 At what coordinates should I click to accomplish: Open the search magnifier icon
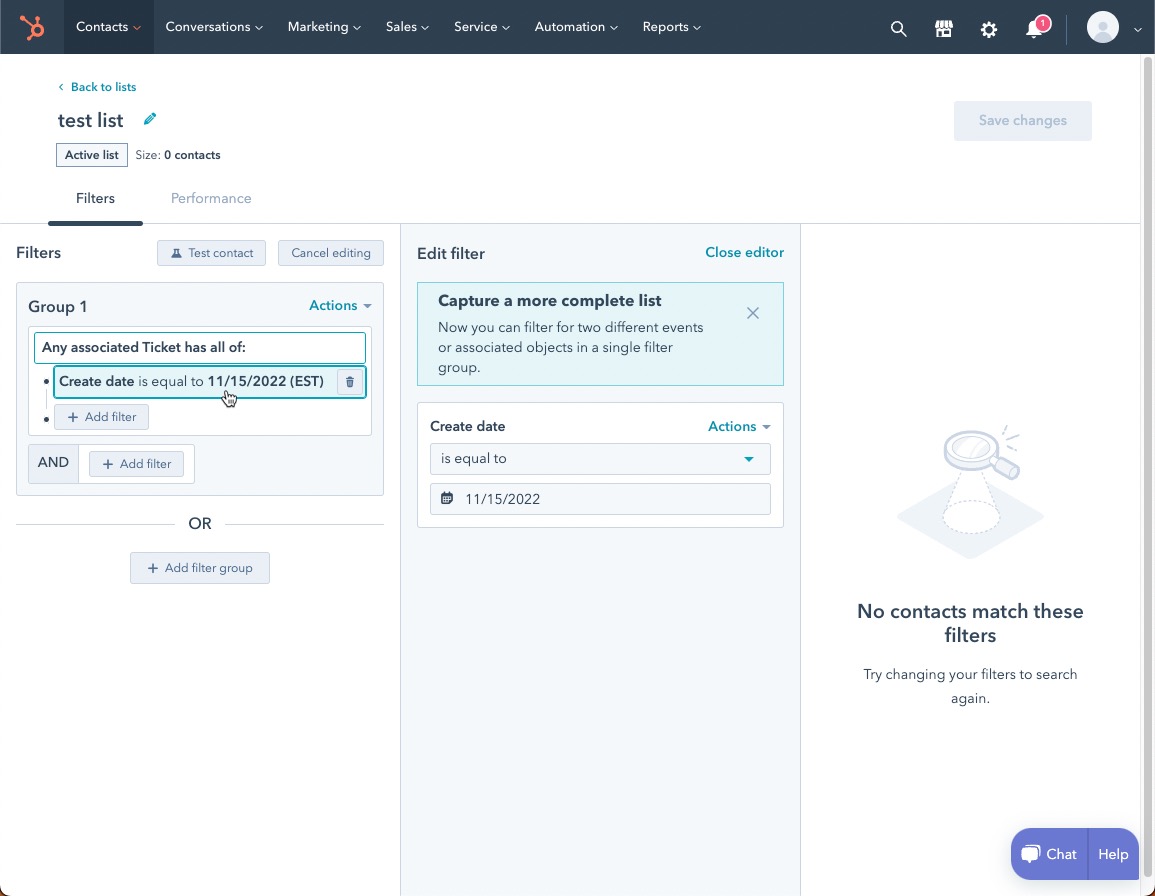point(898,29)
